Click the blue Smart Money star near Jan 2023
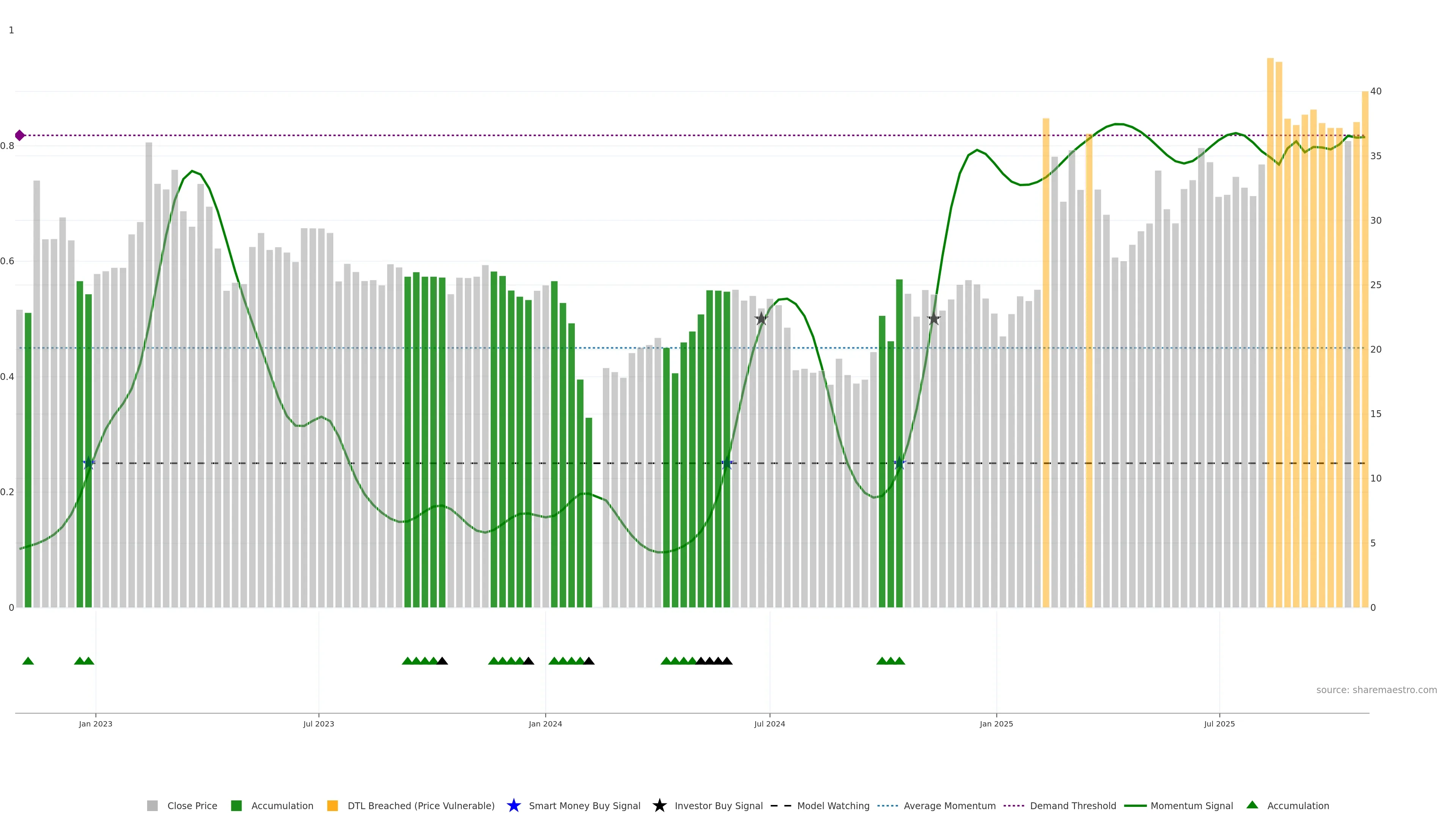Image resolution: width=1456 pixels, height=819 pixels. [x=89, y=463]
